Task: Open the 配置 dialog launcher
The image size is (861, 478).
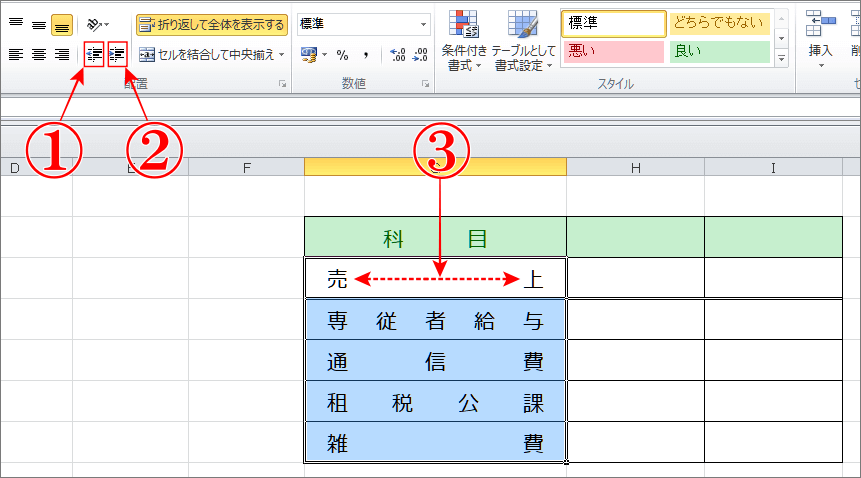Action: [x=282, y=84]
